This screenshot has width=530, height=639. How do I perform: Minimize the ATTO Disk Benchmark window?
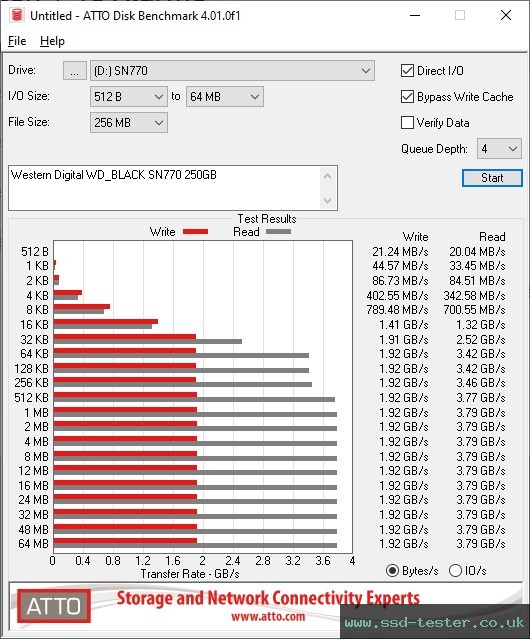415,15
